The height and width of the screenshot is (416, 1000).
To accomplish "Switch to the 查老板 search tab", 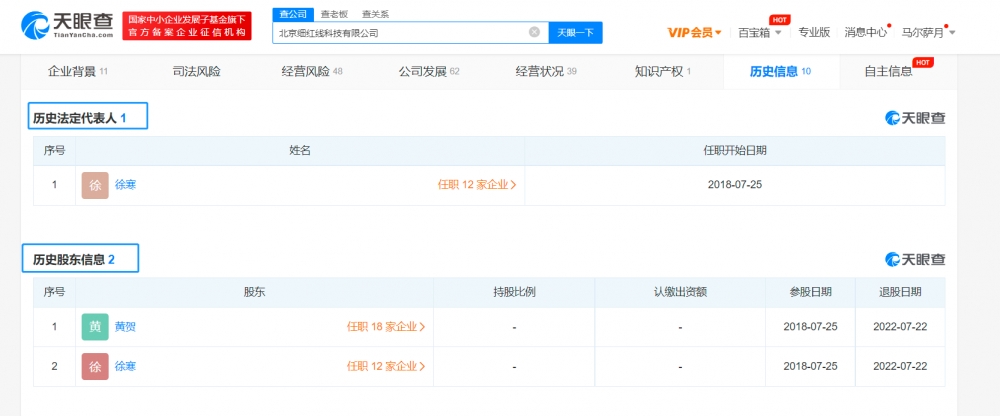I will point(334,14).
